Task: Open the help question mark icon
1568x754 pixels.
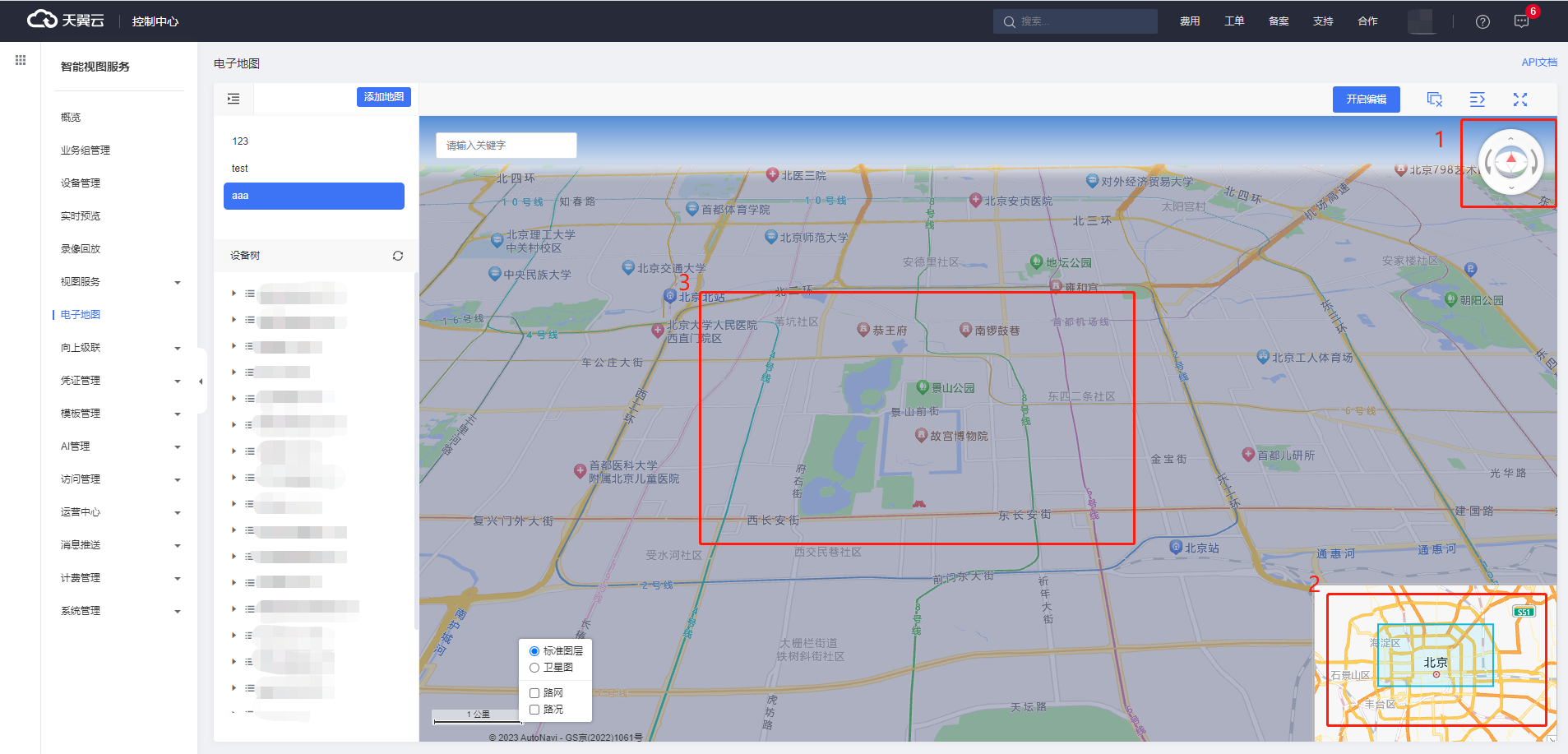Action: 1482,21
